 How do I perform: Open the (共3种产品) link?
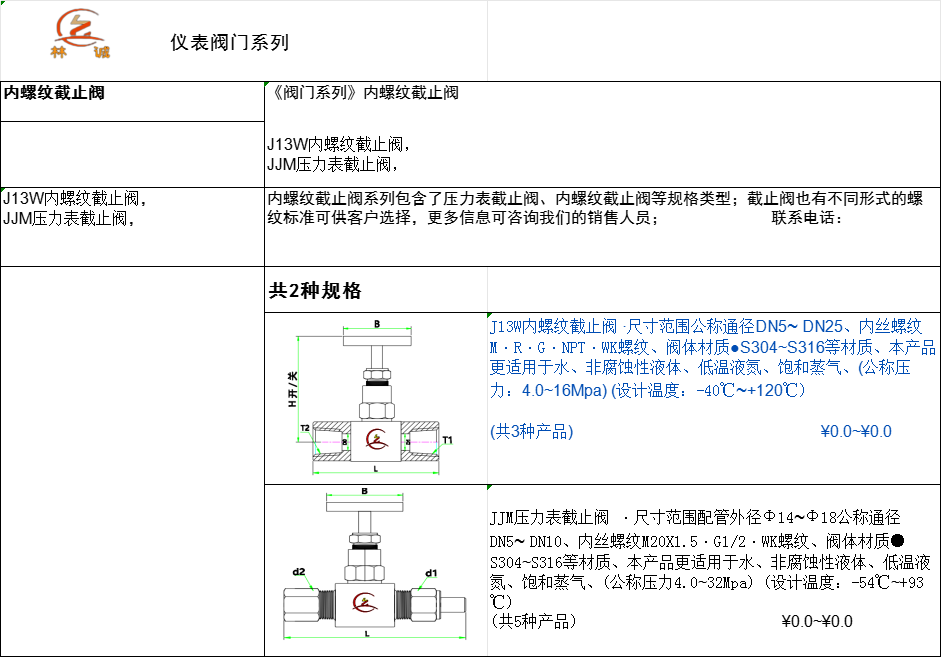[x=531, y=432]
